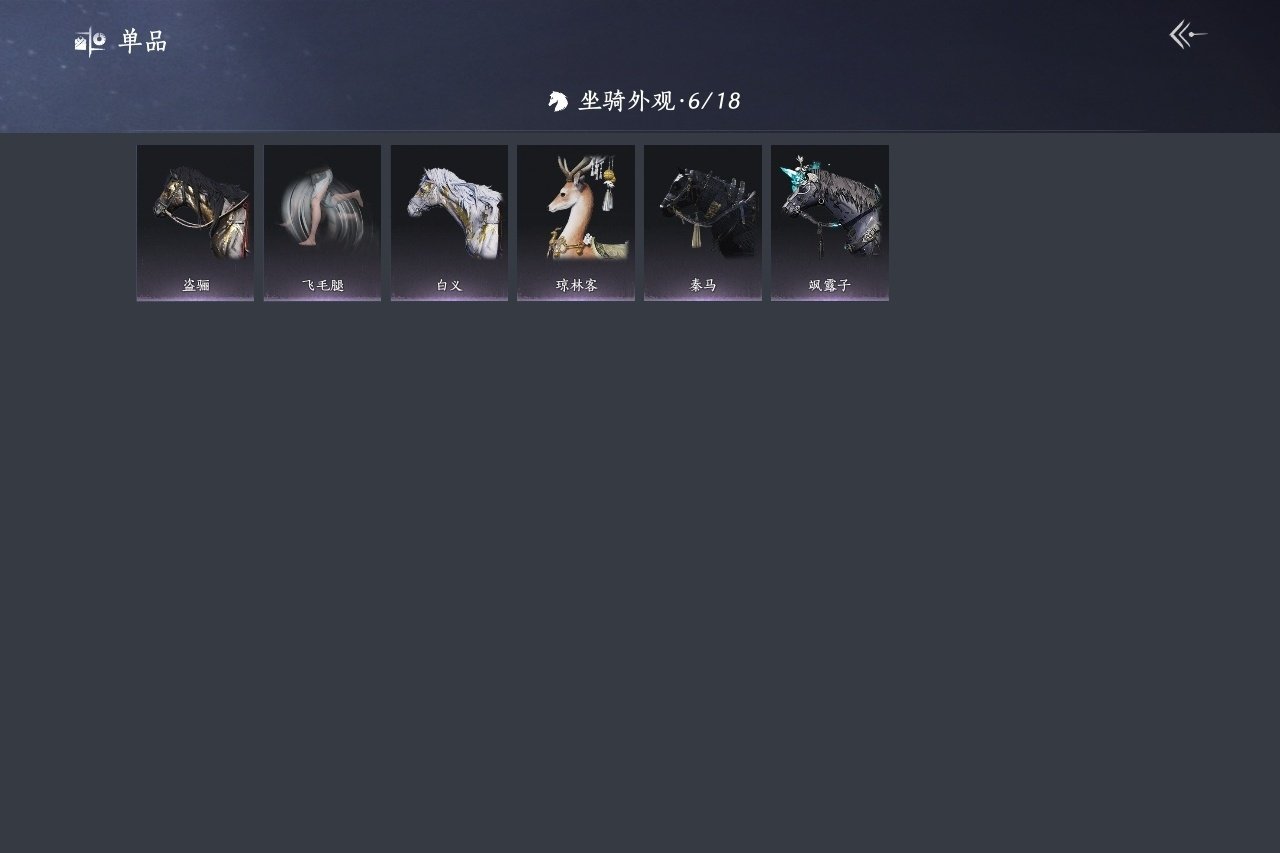Click the 盗骊 name label
Screen dimensions: 1280x853
[x=196, y=285]
